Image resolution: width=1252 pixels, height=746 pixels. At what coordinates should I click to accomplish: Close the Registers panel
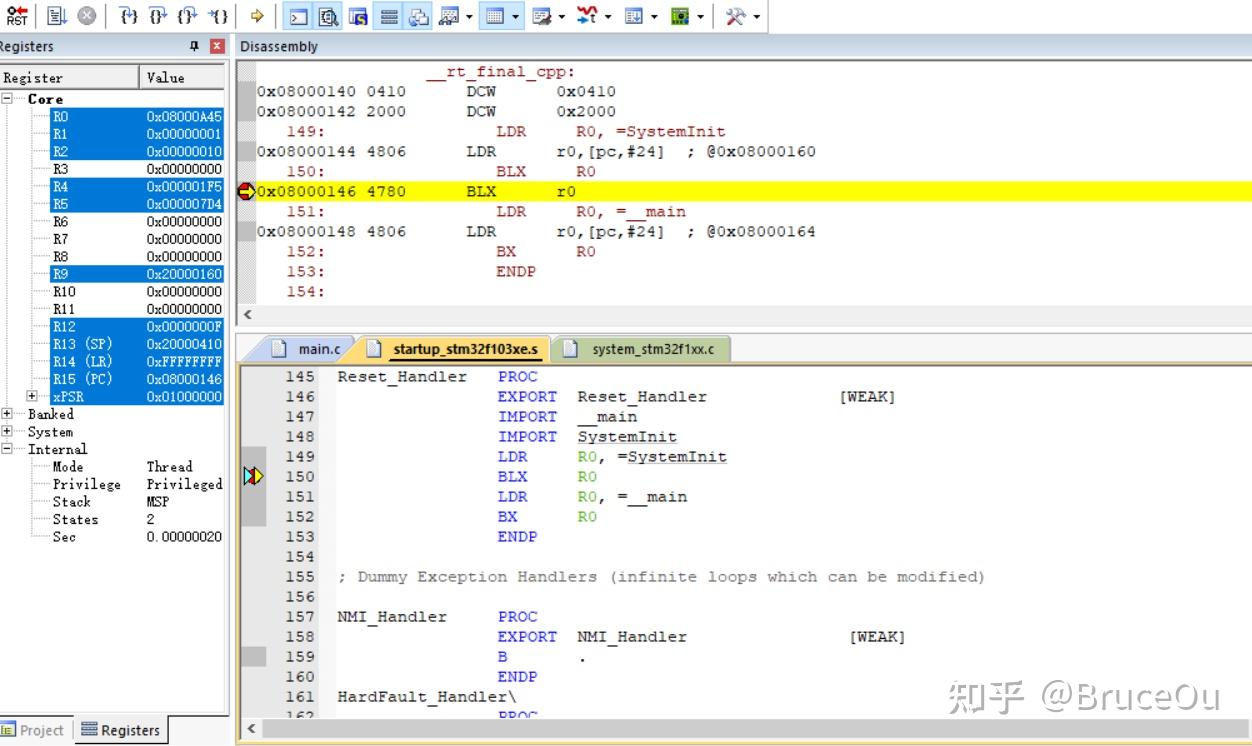pyautogui.click(x=217, y=47)
